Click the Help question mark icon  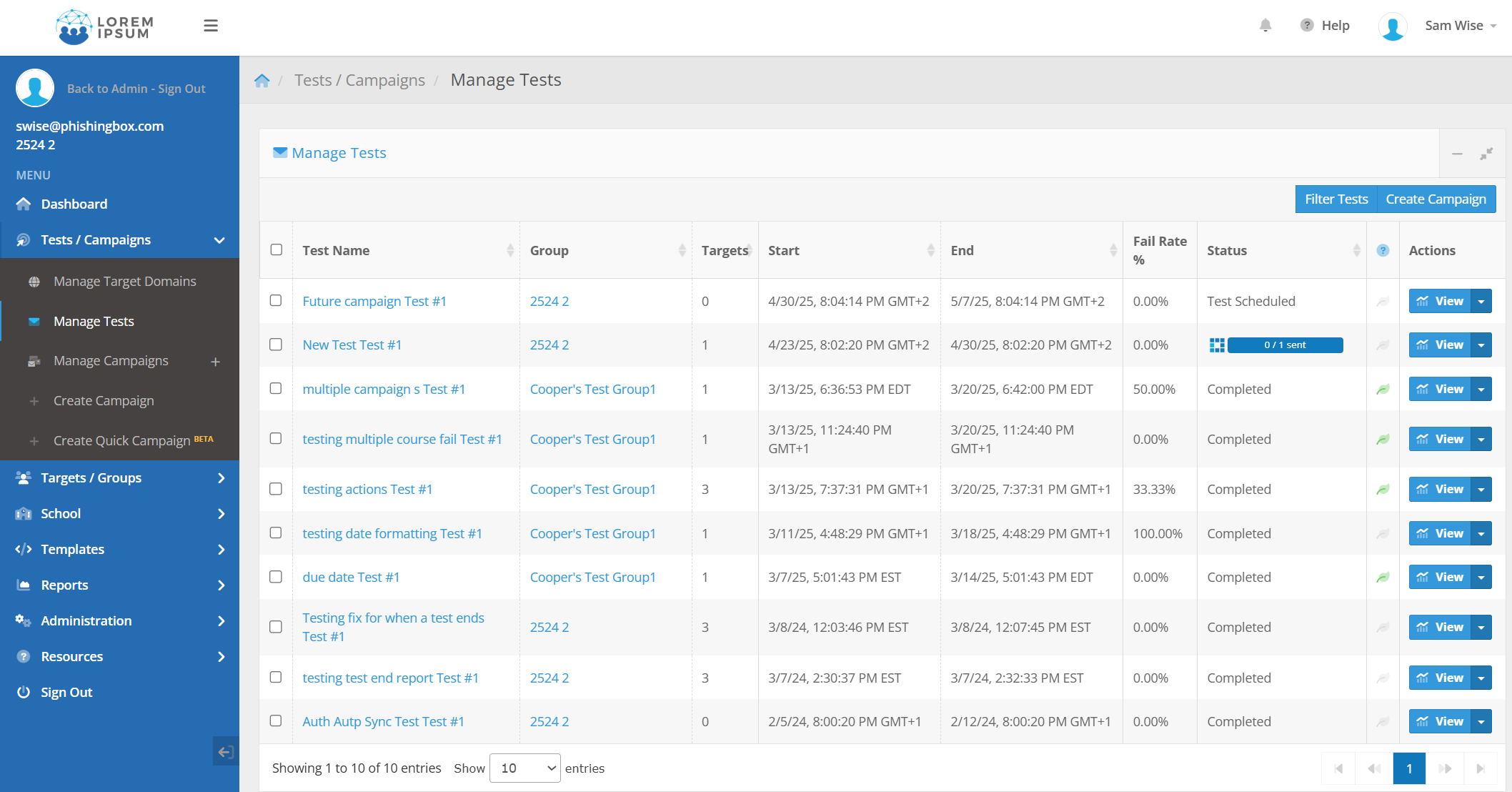1307,26
